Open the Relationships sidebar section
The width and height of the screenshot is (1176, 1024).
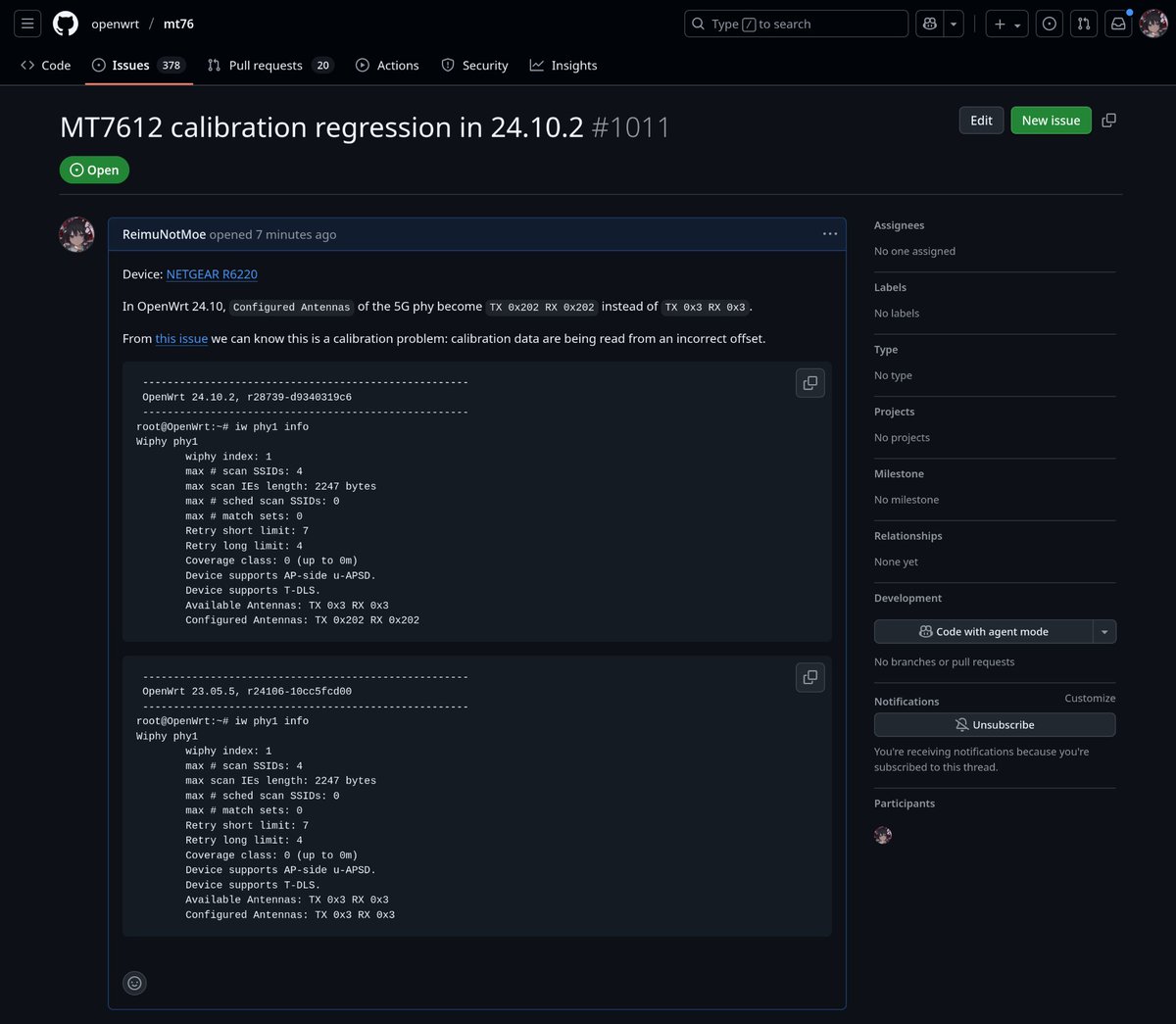point(907,536)
